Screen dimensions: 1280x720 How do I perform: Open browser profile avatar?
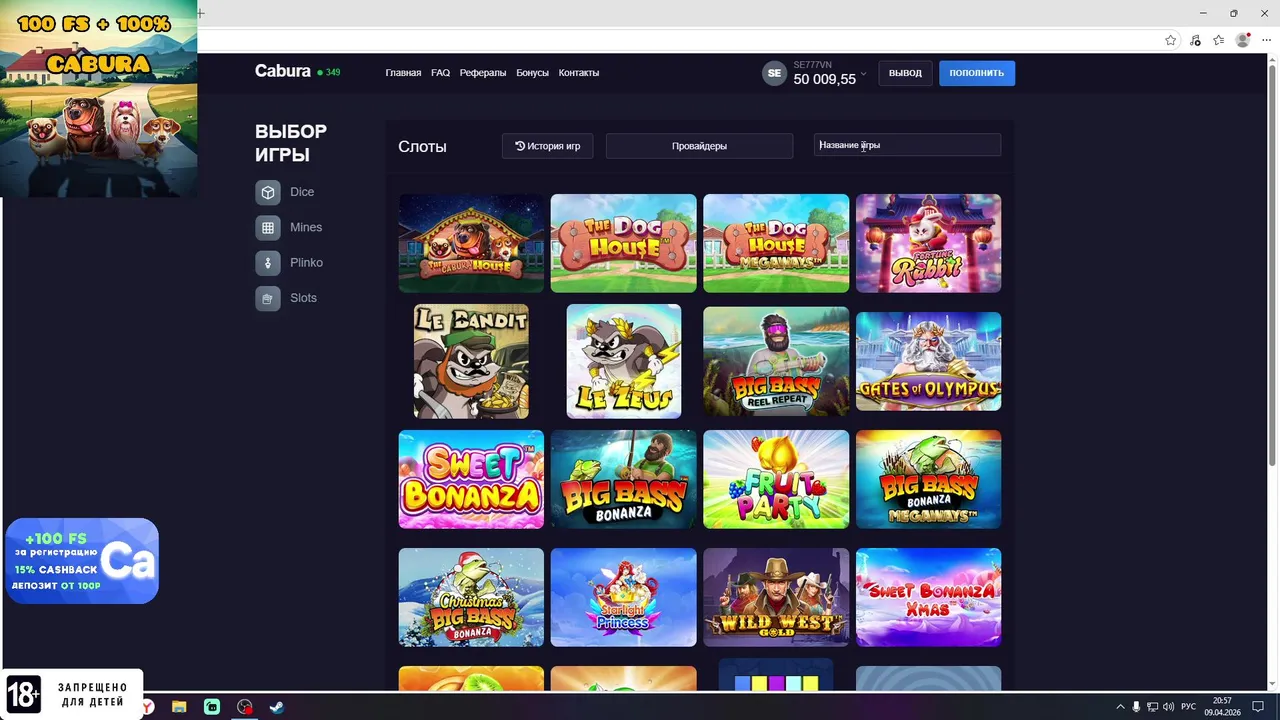[x=1243, y=40]
